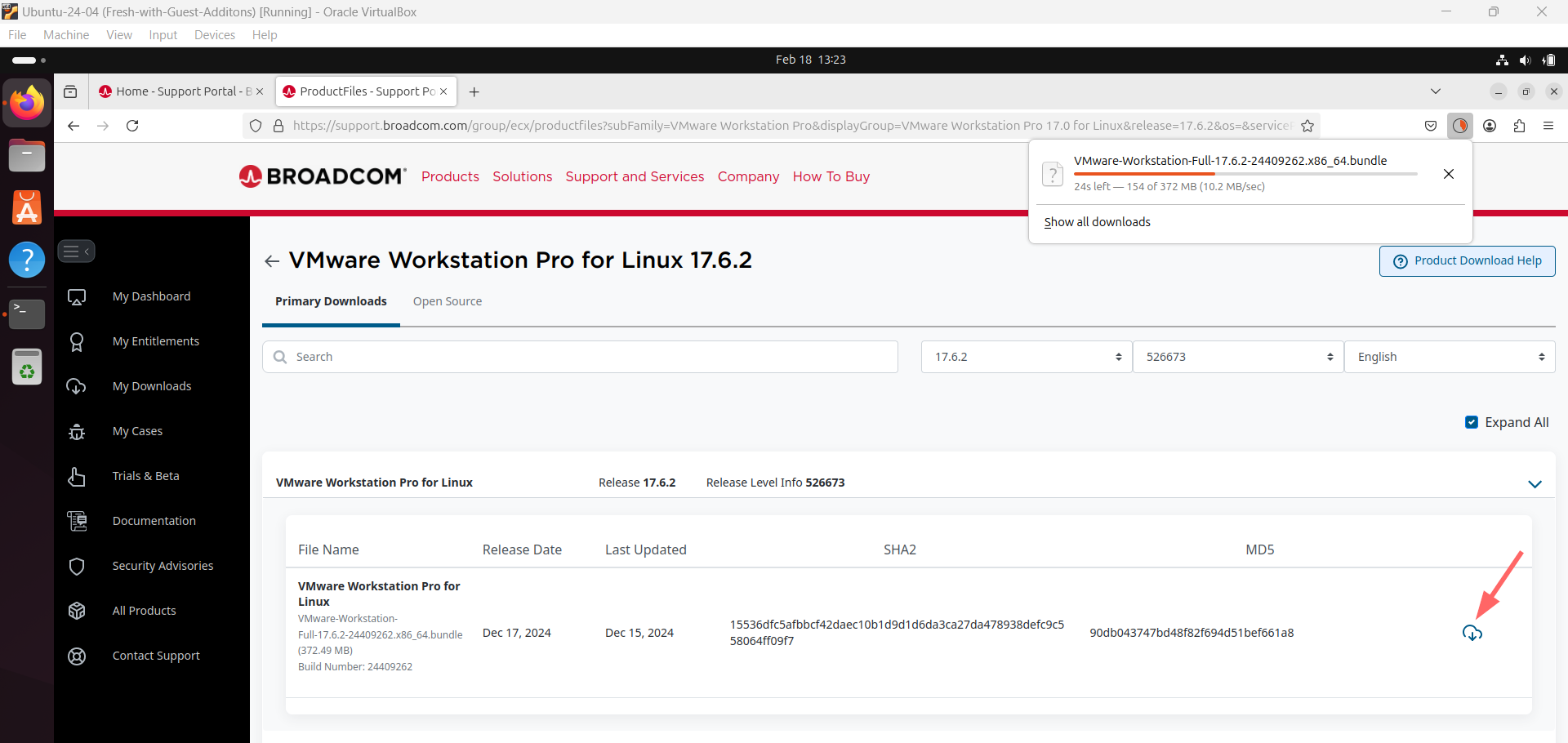Select ProductFiles - Support Portal tab

point(365,91)
